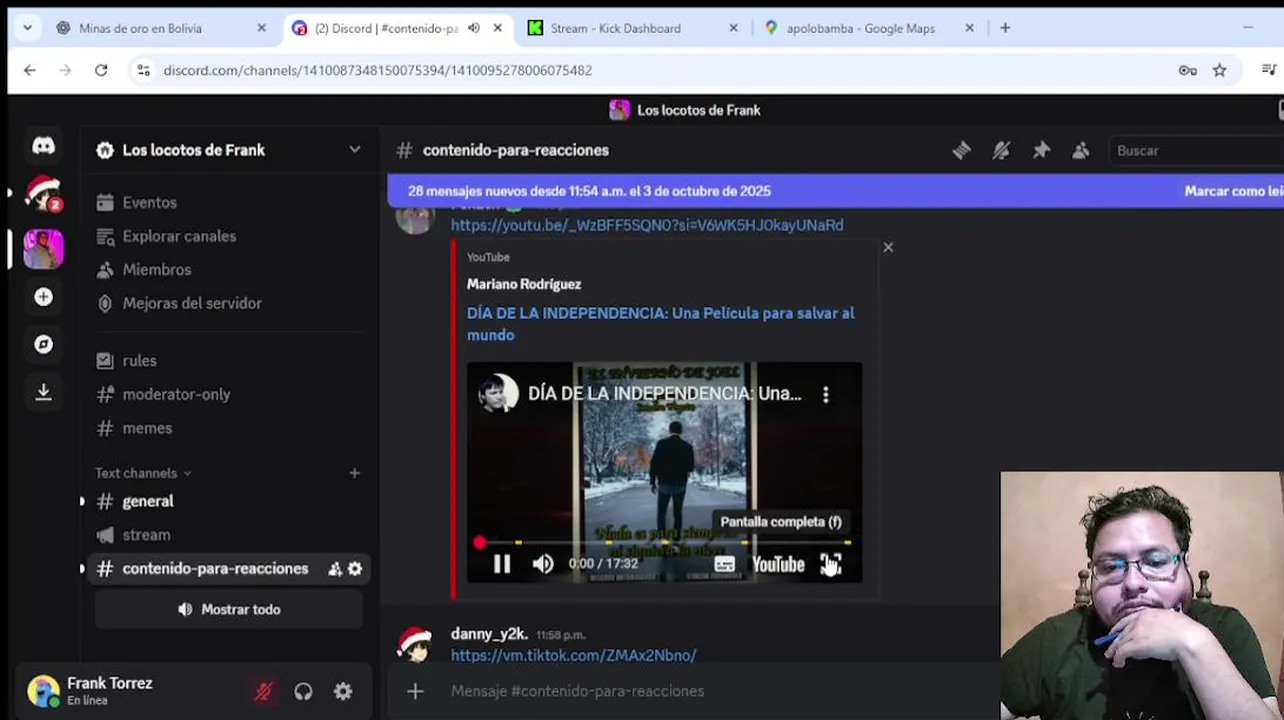Jump to new messages via the banner
This screenshot has height=720, width=1284.
click(589, 191)
